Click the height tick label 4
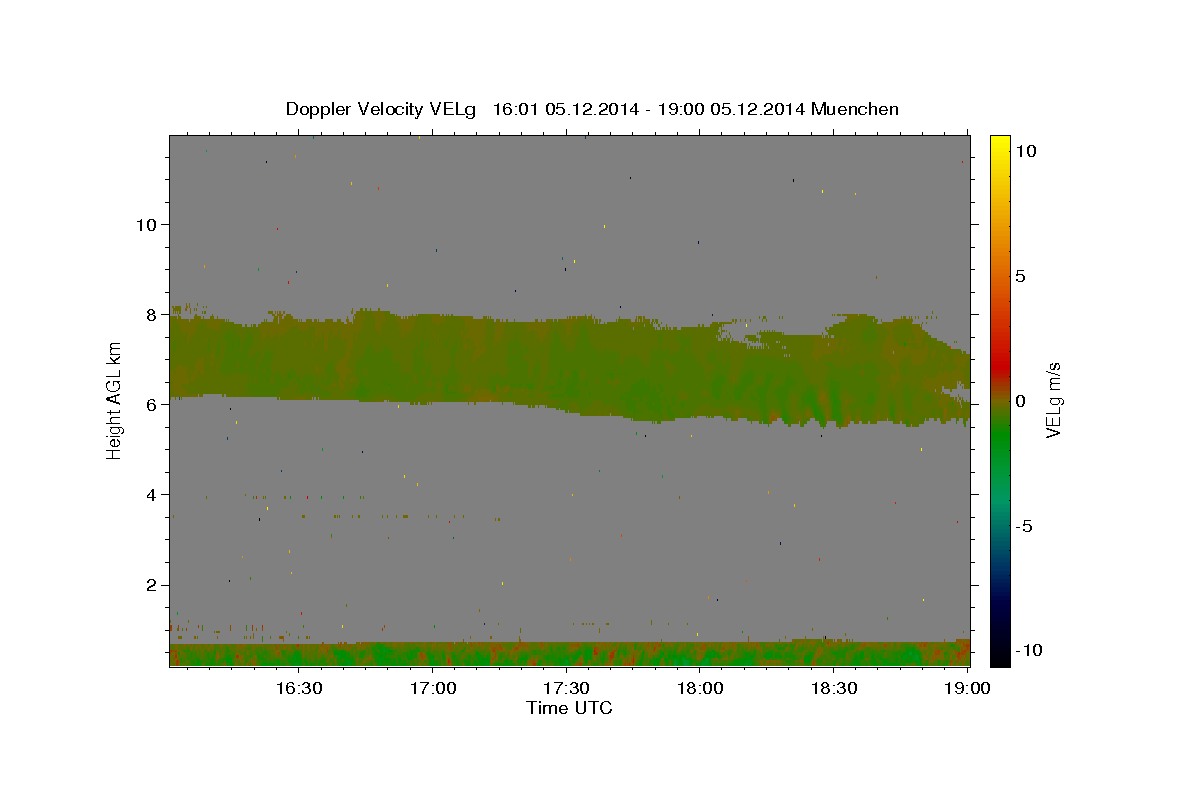Viewport: 1200px width, 800px height. click(152, 494)
